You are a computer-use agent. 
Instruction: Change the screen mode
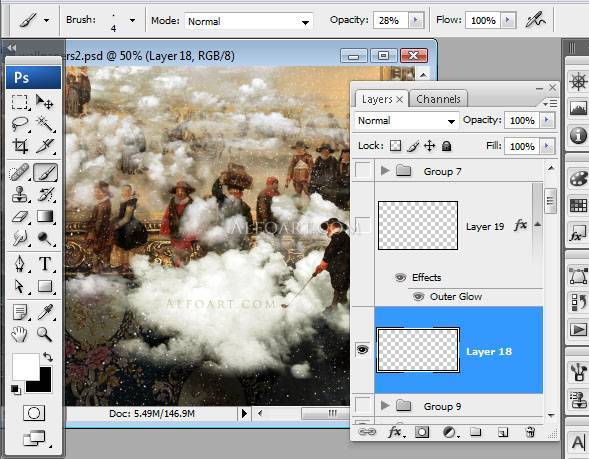click(x=35, y=438)
